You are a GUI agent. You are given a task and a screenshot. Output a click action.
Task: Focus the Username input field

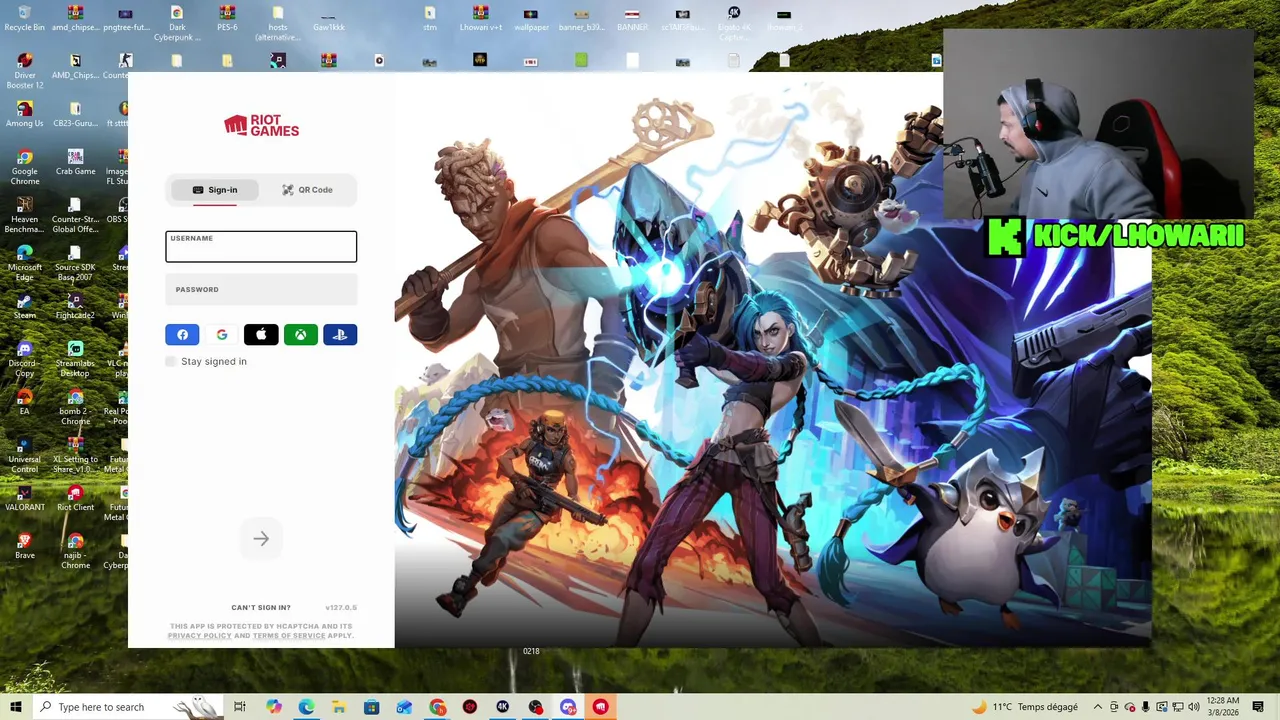click(261, 247)
